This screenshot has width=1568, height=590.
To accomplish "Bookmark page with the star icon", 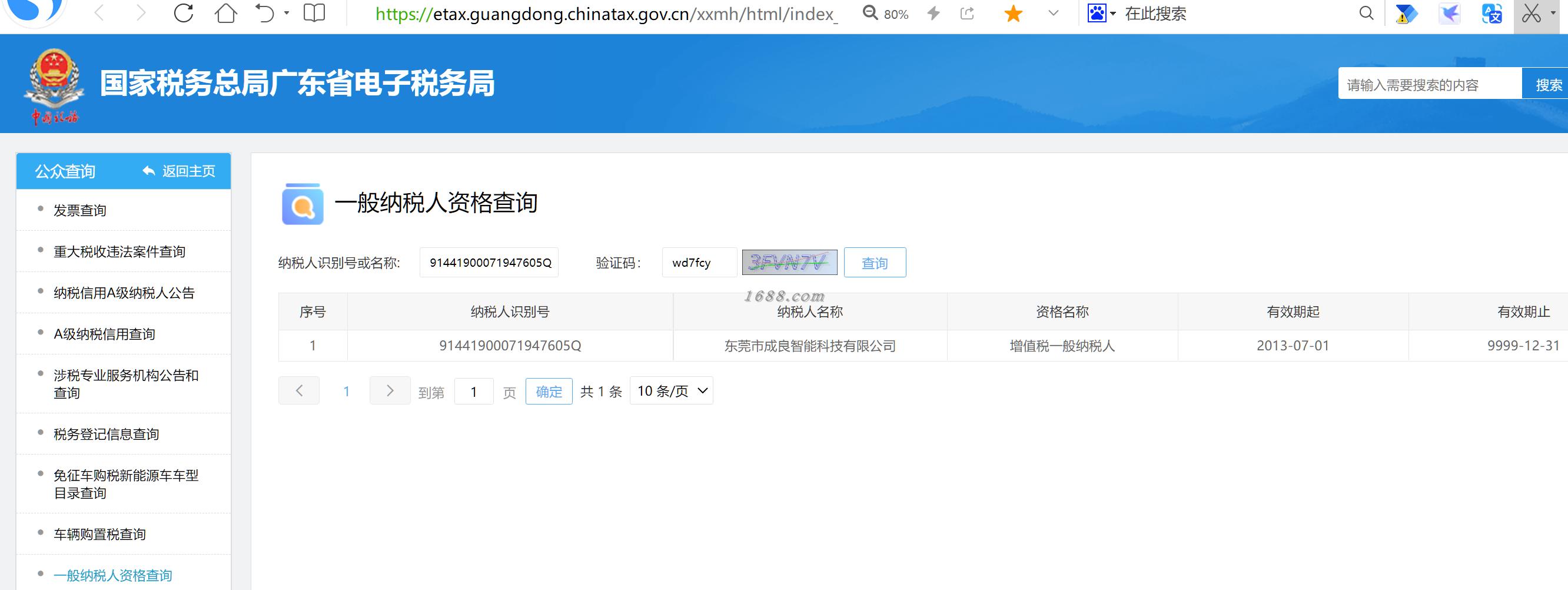I will pos(1014,14).
